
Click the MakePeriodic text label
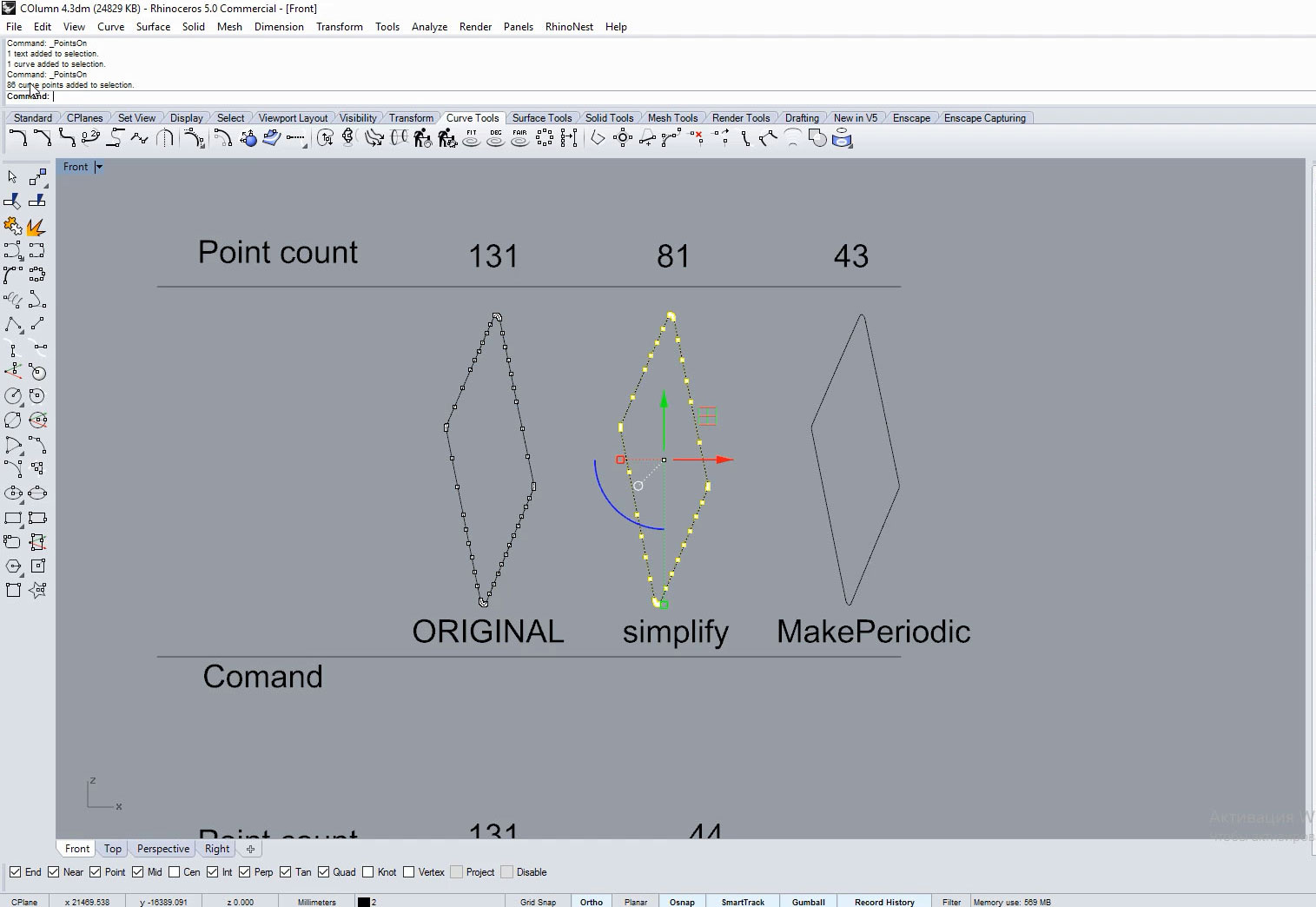(x=874, y=632)
